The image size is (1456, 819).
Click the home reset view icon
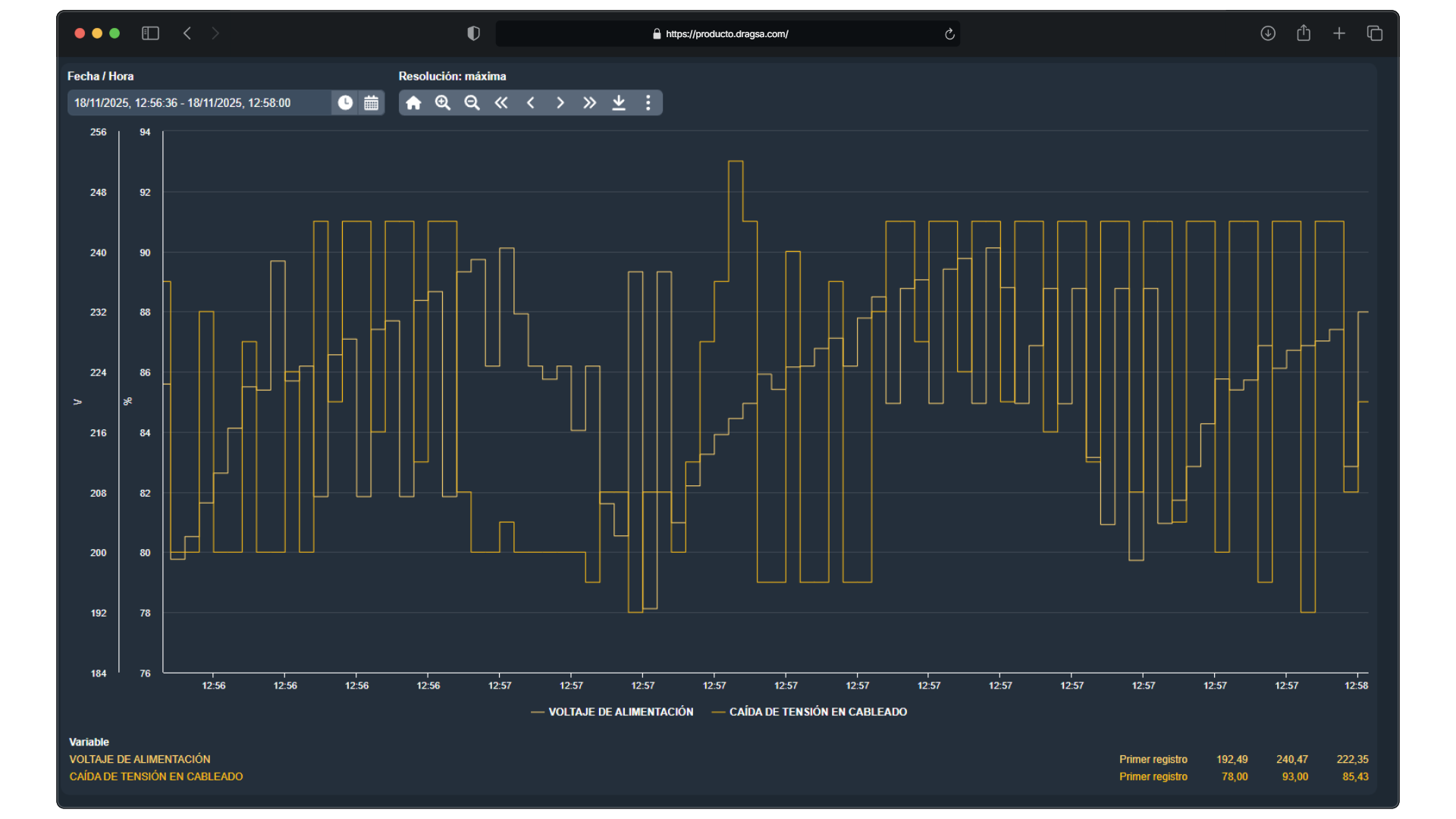pos(413,103)
